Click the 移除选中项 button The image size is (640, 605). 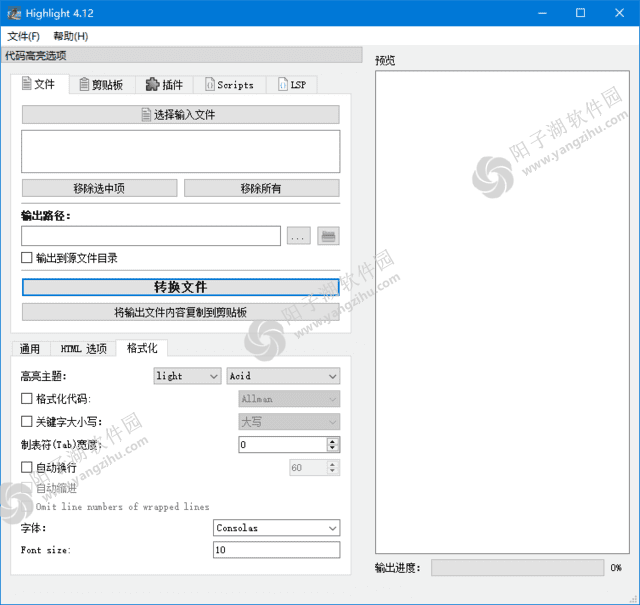click(x=99, y=188)
